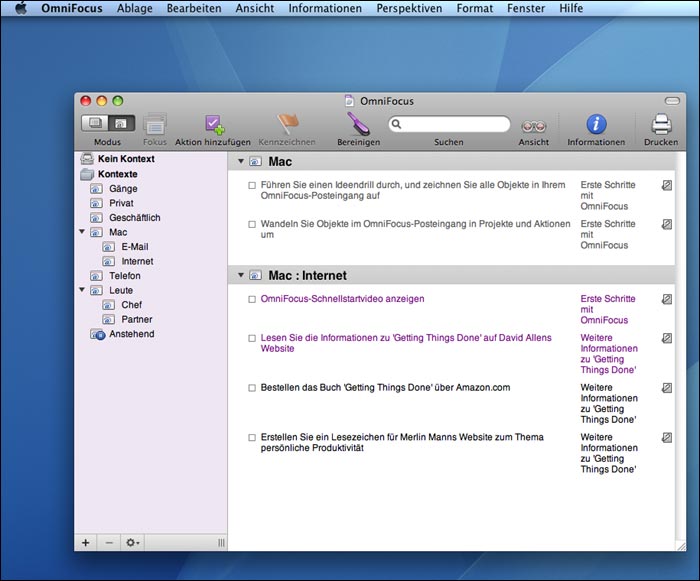
Task: Collapse the Leute context in sidebar
Action: [82, 290]
